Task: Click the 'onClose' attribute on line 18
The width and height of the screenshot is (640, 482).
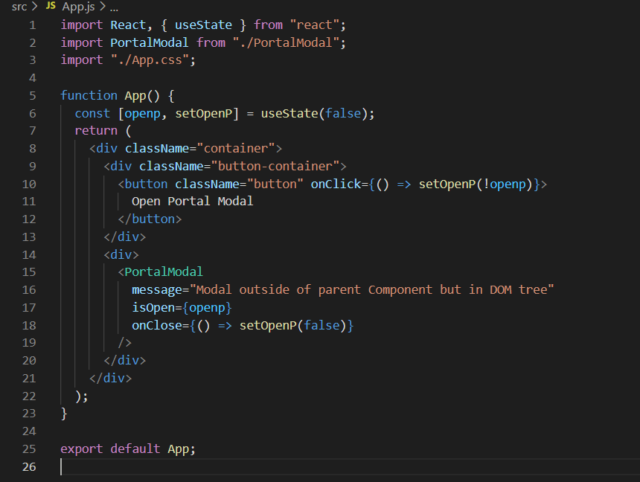Action: click(157, 325)
